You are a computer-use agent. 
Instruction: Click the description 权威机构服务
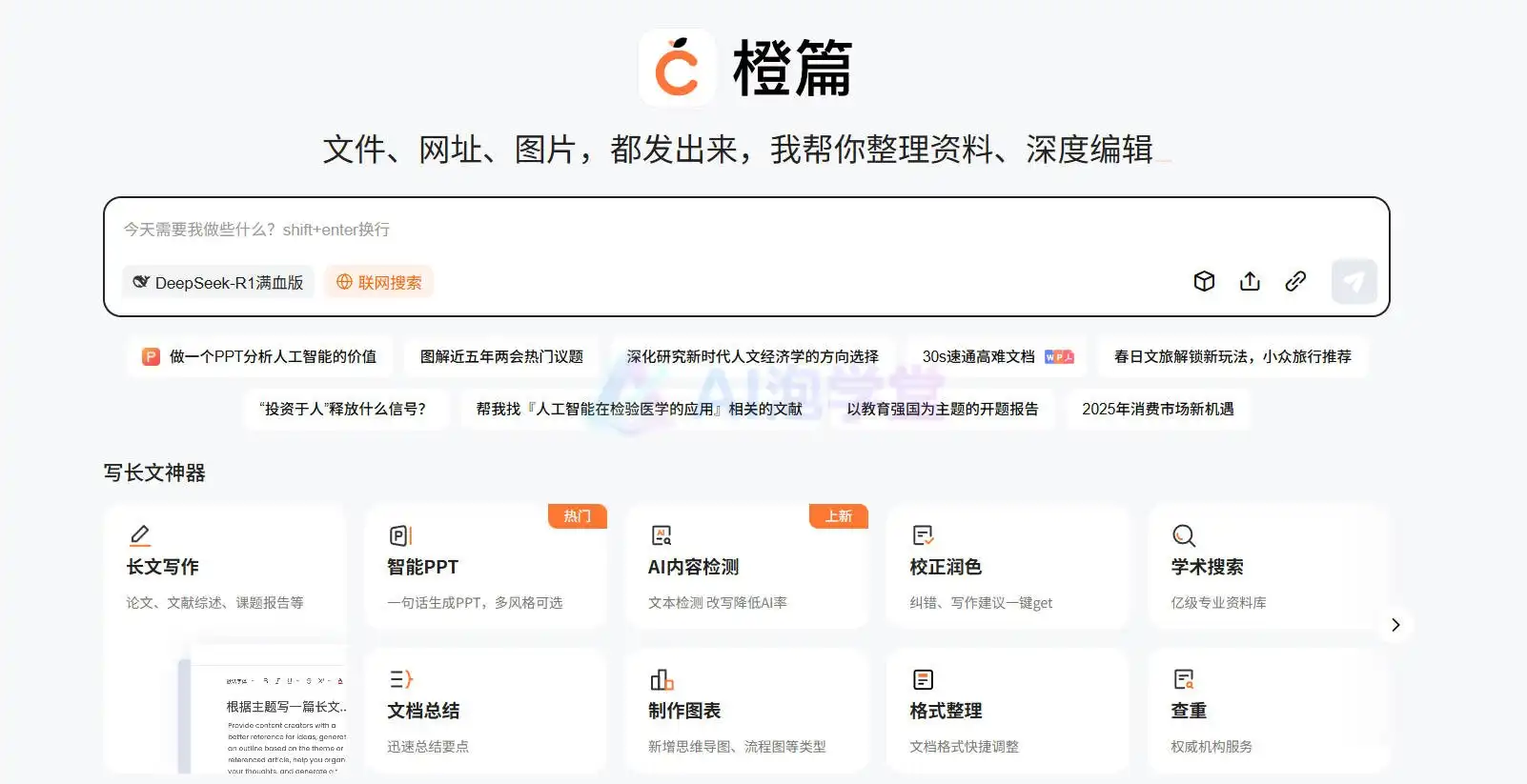click(x=1211, y=747)
